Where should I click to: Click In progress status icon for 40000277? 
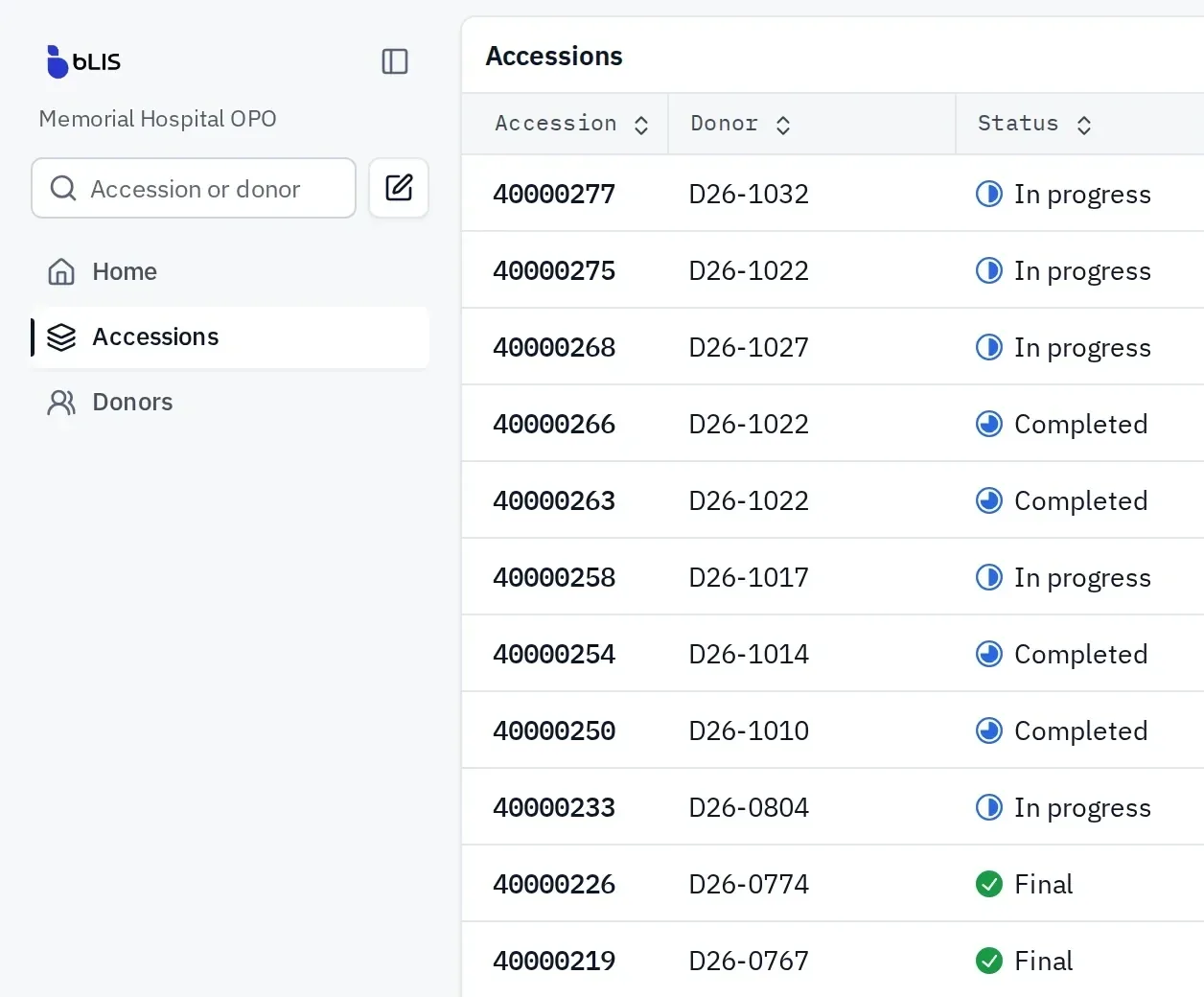(x=989, y=194)
